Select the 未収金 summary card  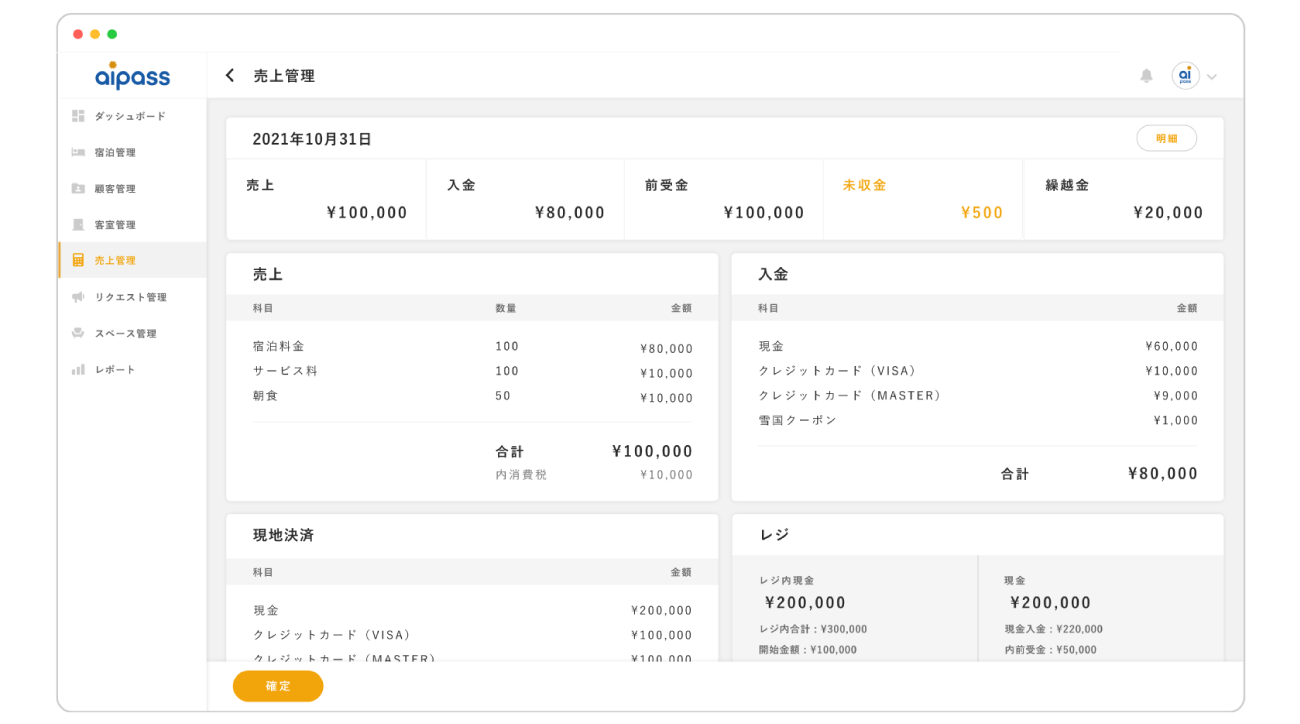(x=922, y=199)
